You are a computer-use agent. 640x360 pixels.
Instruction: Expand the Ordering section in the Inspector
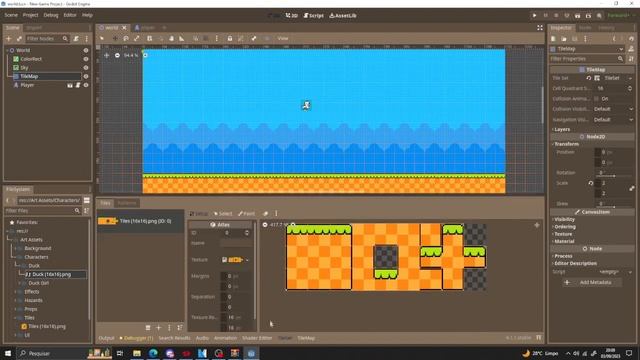point(564,227)
